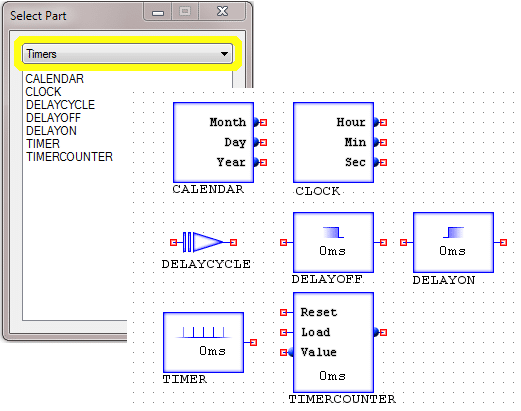Click the Reset input pin on TIMERCOUNTER
The width and height of the screenshot is (521, 411).
pos(283,312)
